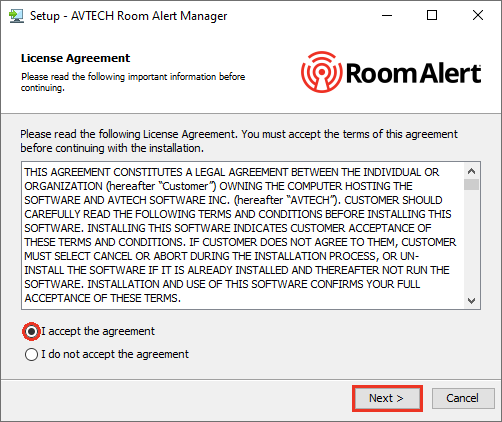502x422 pixels.
Task: Click the license scrollbar down arrow
Action: [471, 301]
